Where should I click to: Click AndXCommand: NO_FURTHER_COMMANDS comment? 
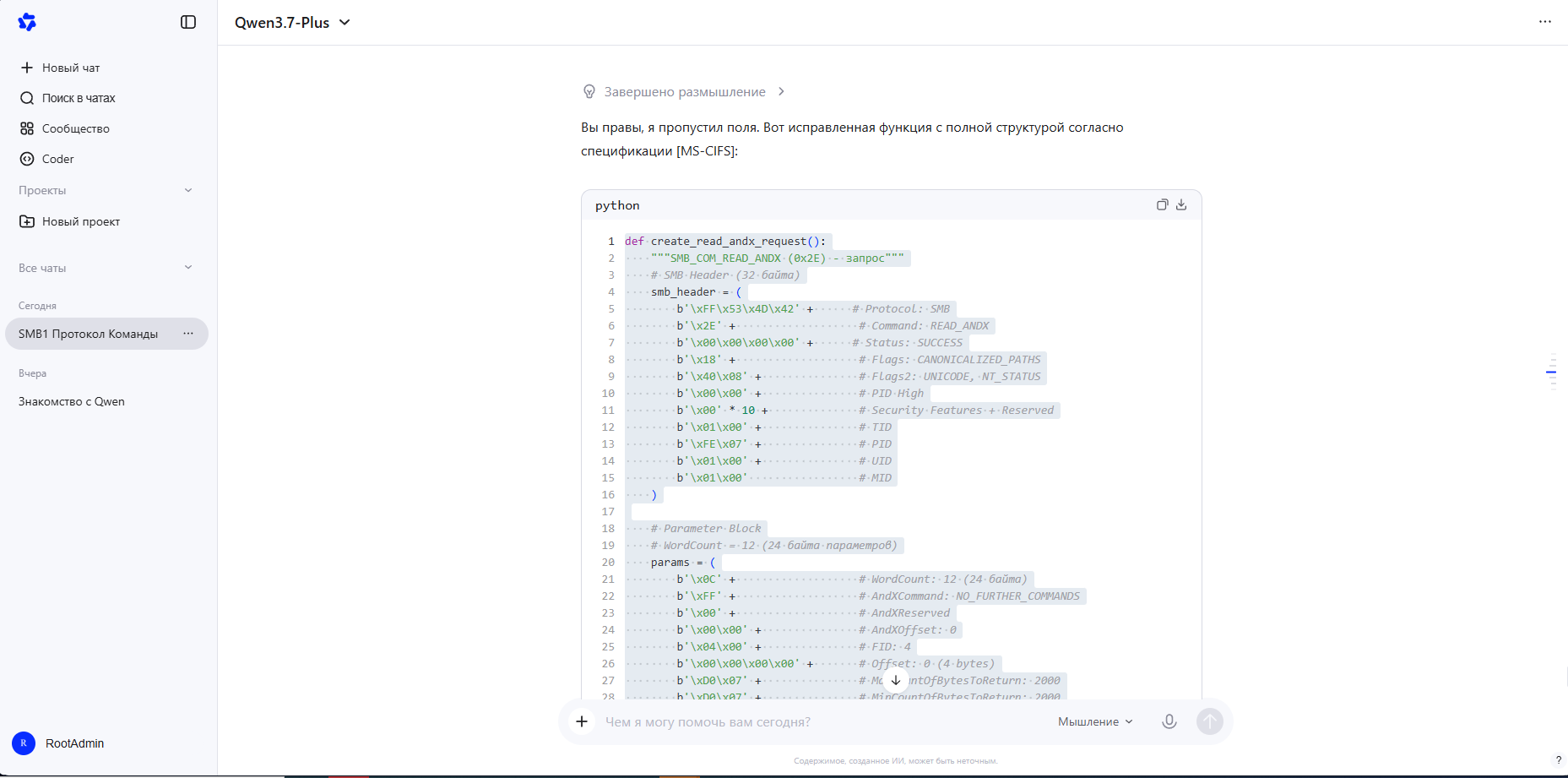(x=969, y=596)
